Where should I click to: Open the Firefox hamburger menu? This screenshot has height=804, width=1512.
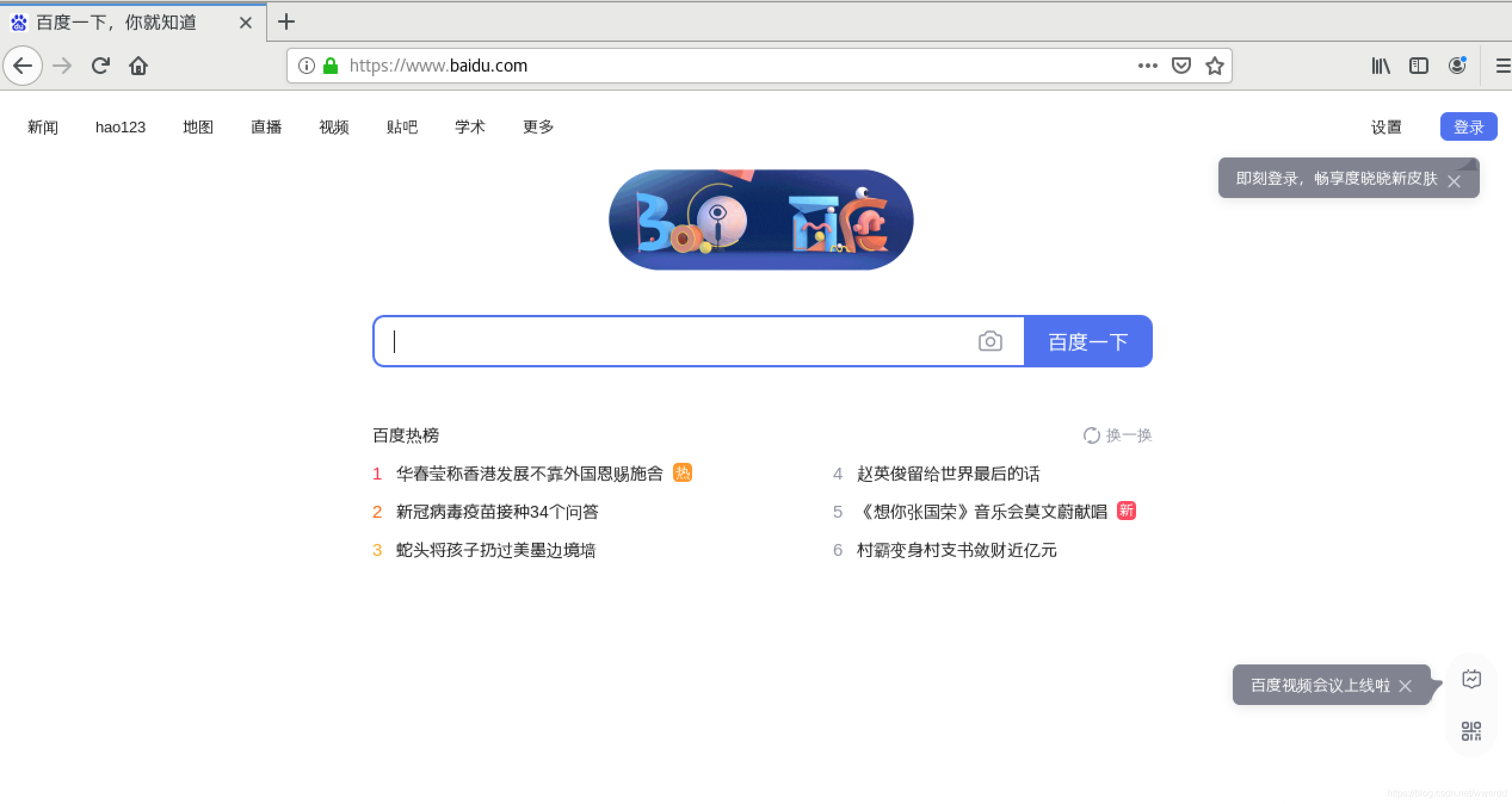[x=1503, y=66]
